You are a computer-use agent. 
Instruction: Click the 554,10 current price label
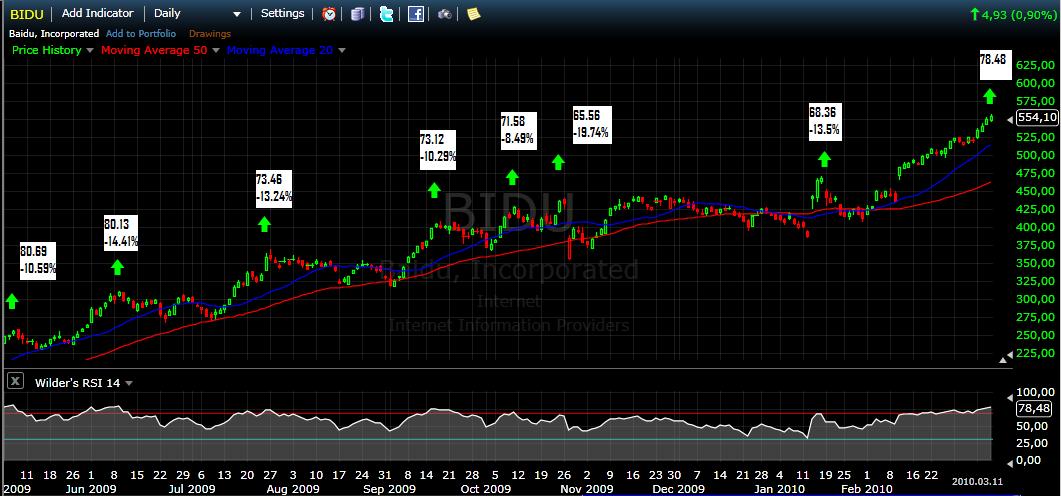(1037, 118)
